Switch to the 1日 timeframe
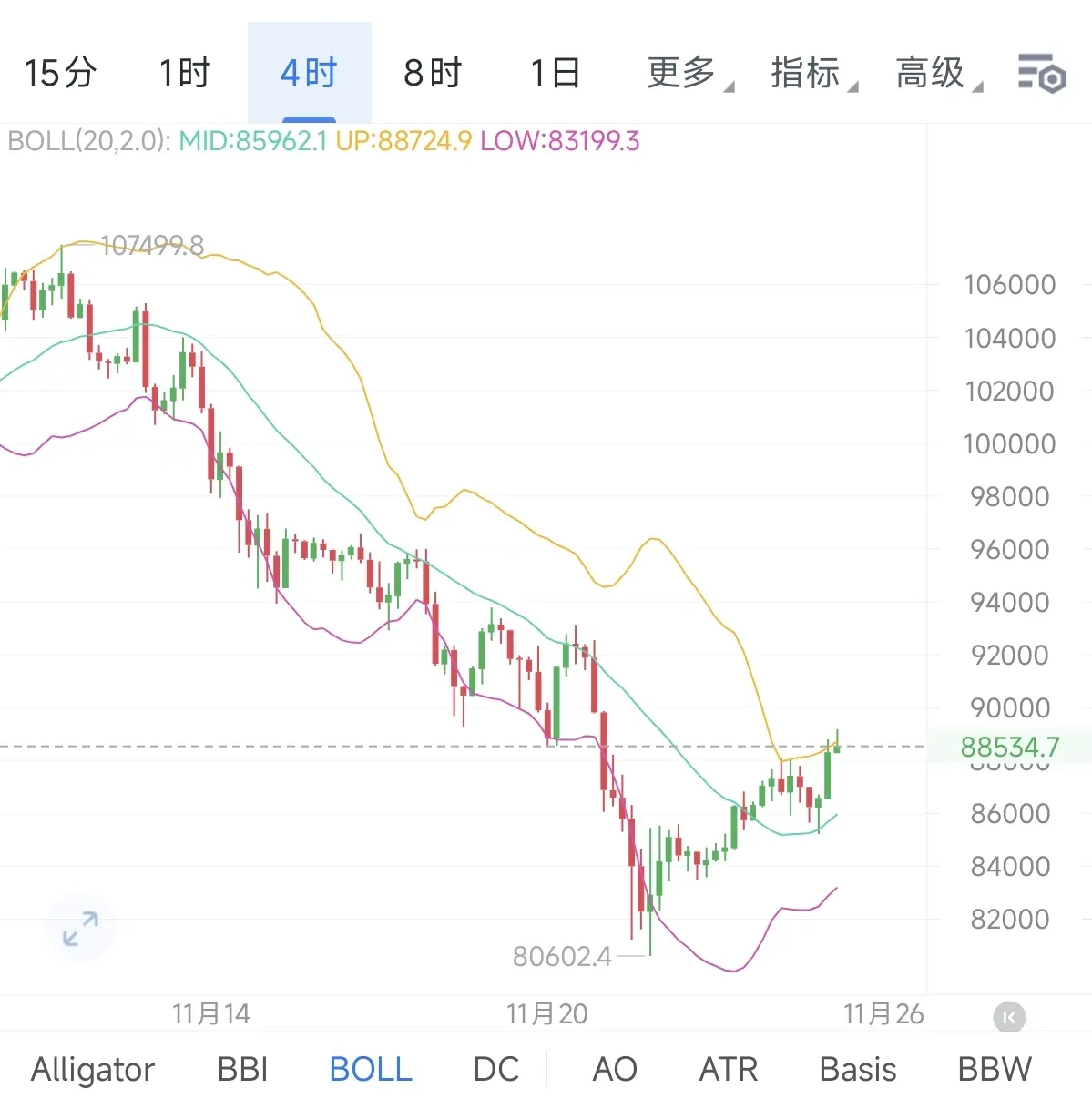Screen dimensions: 1092x1109 click(556, 73)
